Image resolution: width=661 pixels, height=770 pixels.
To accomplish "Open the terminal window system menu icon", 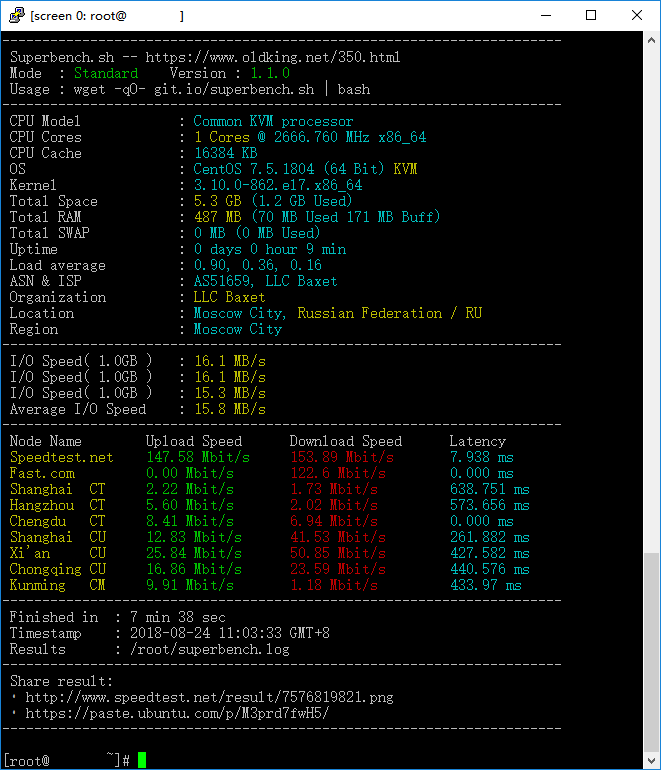I will 15,15.
